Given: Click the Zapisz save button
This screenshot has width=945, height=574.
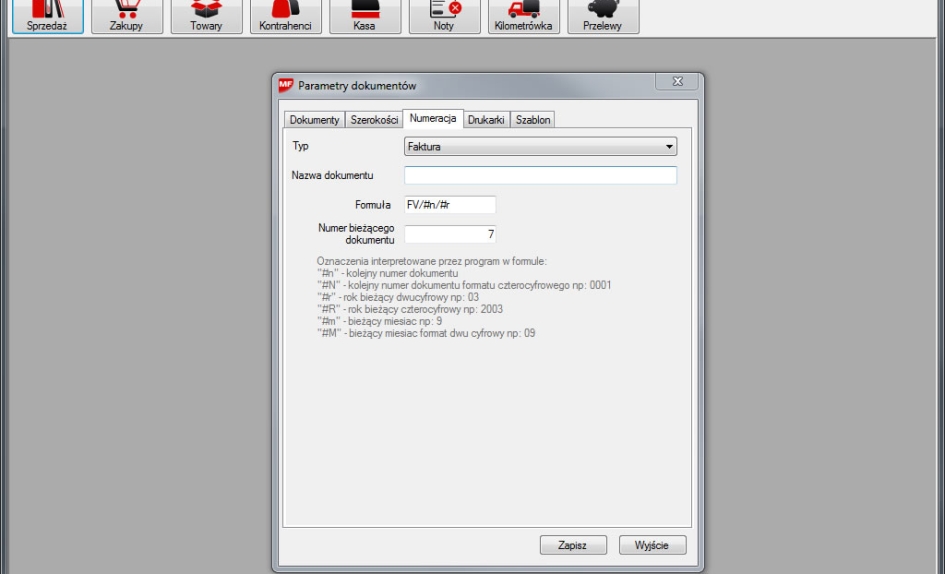Looking at the screenshot, I should (574, 545).
